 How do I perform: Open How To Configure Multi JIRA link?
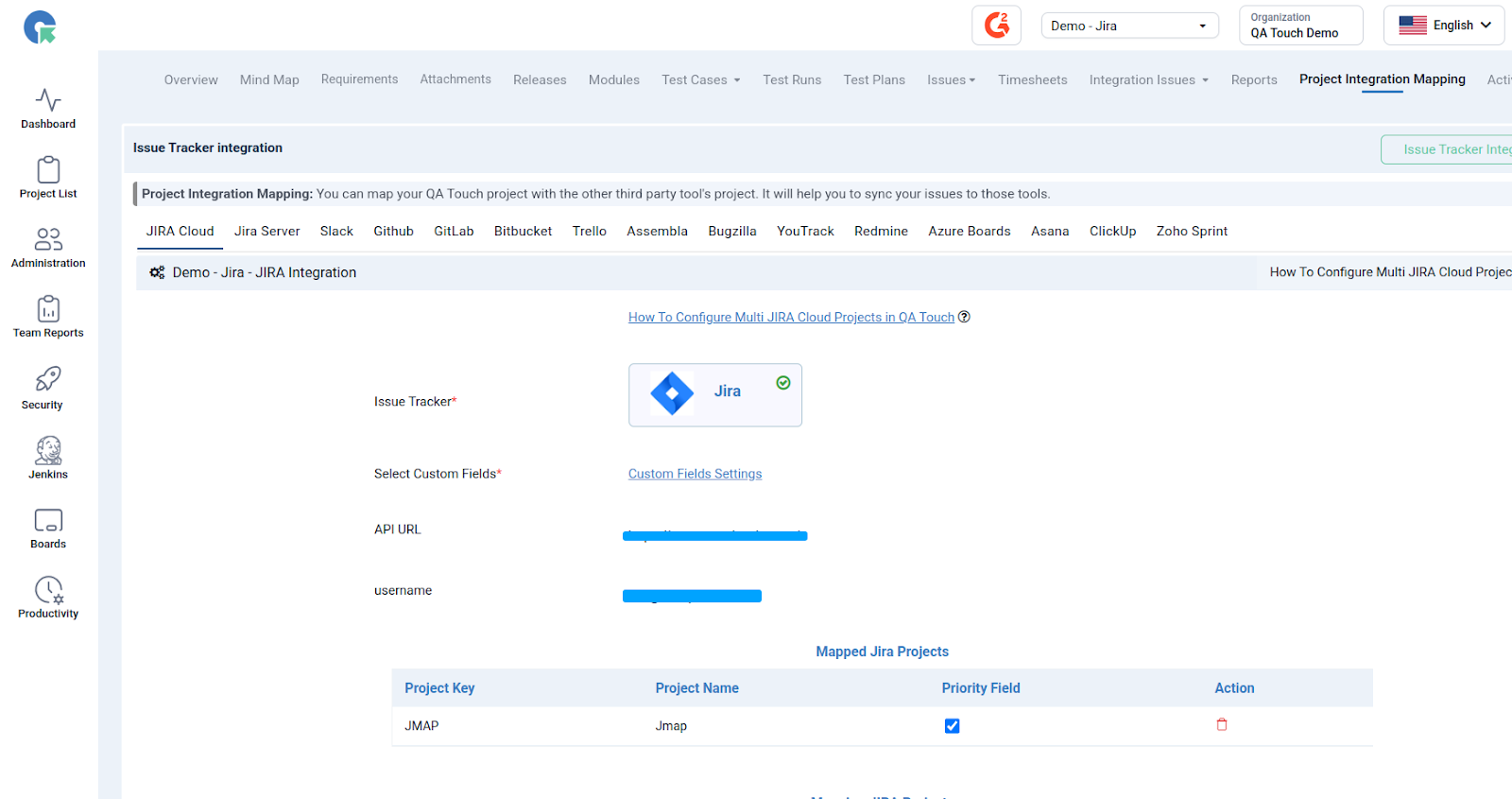click(791, 318)
